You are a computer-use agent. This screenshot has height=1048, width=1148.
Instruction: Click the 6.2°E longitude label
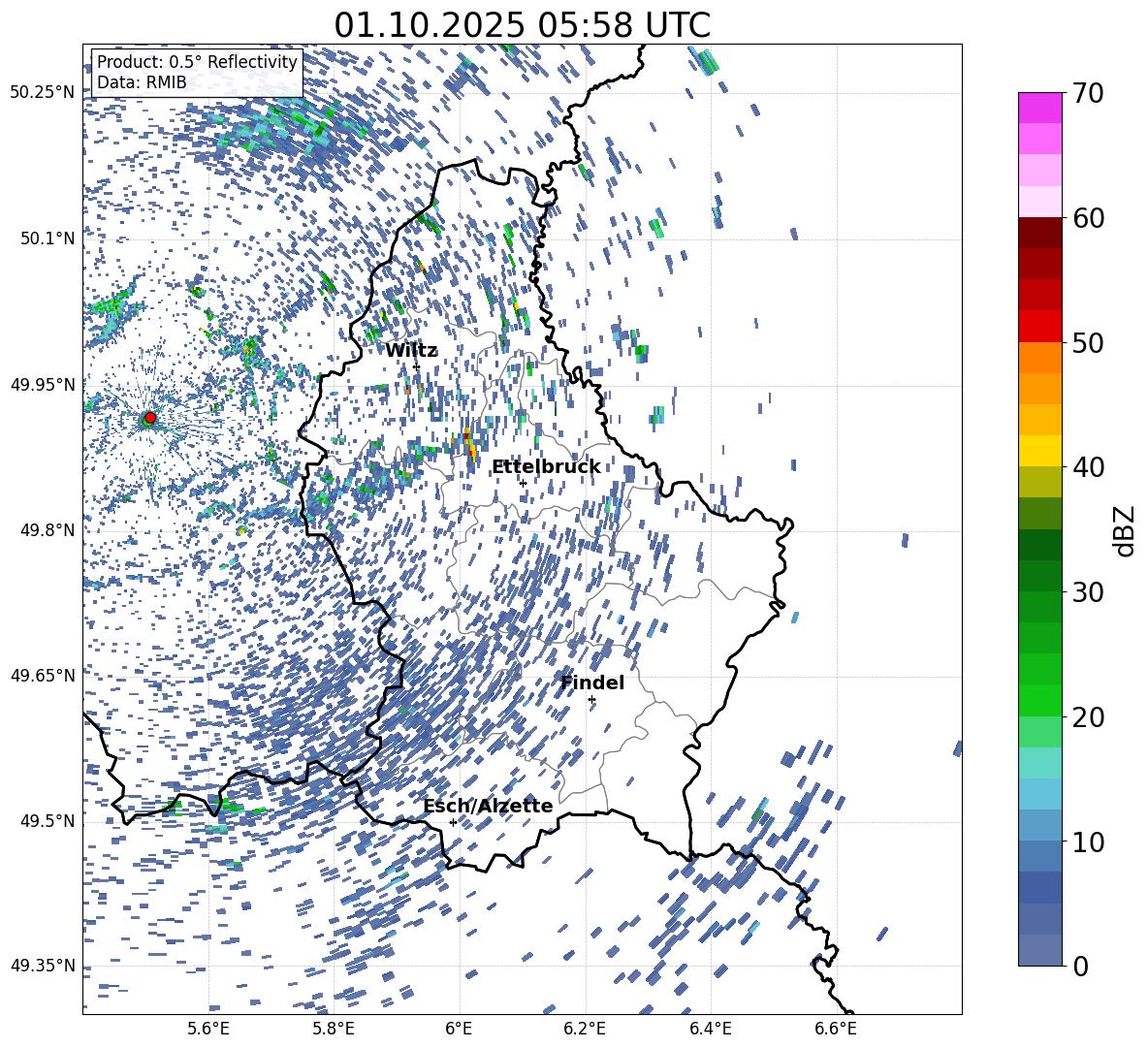(585, 1030)
